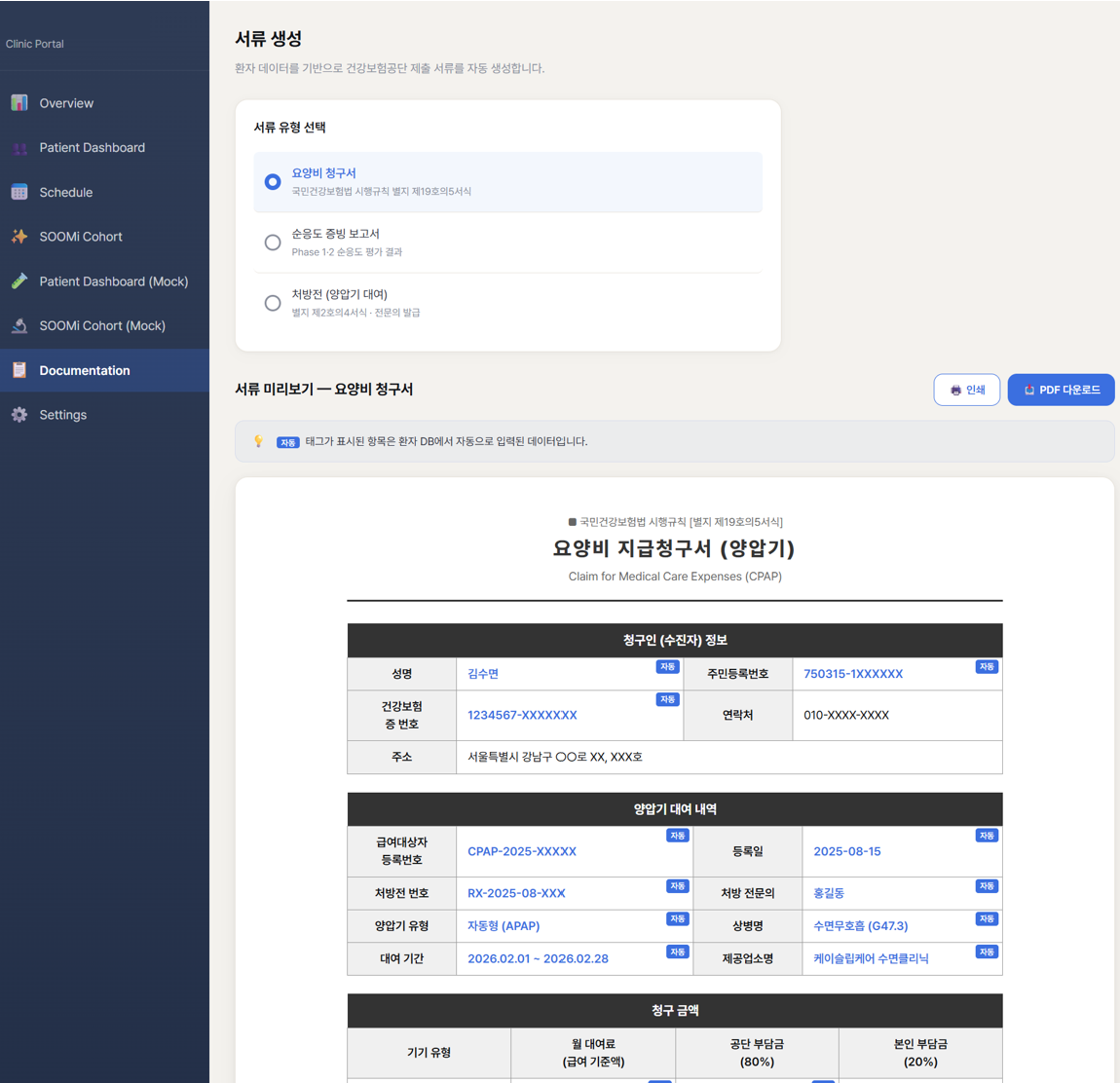This screenshot has width=1120, height=1083.
Task: Click the patient name 김수면 field
Action: 483,674
